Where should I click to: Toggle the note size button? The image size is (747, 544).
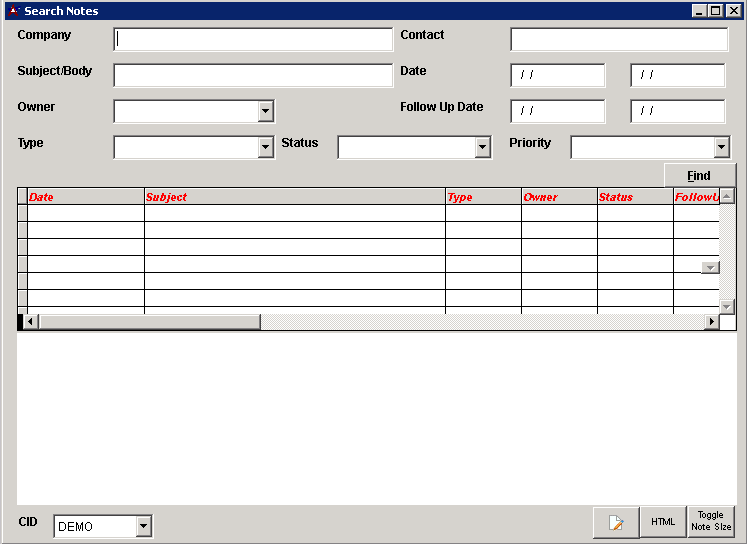(711, 522)
